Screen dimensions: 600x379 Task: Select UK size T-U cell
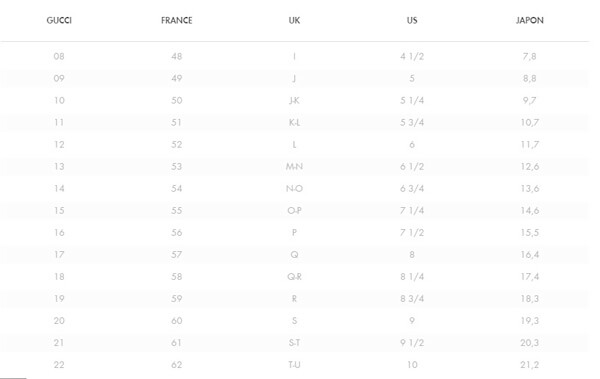pyautogui.click(x=294, y=365)
